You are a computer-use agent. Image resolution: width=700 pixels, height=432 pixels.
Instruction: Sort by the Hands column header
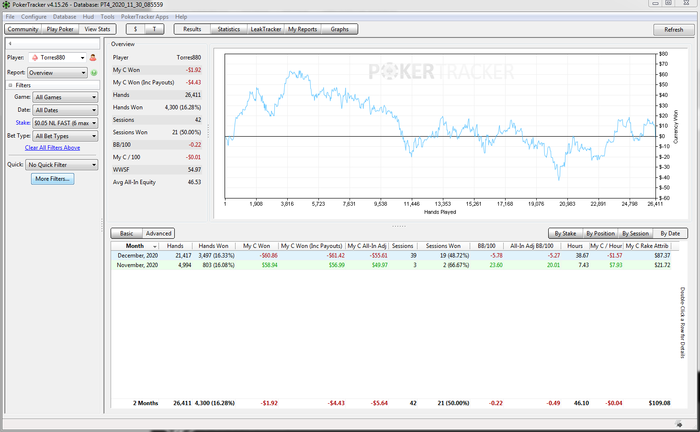(x=175, y=246)
